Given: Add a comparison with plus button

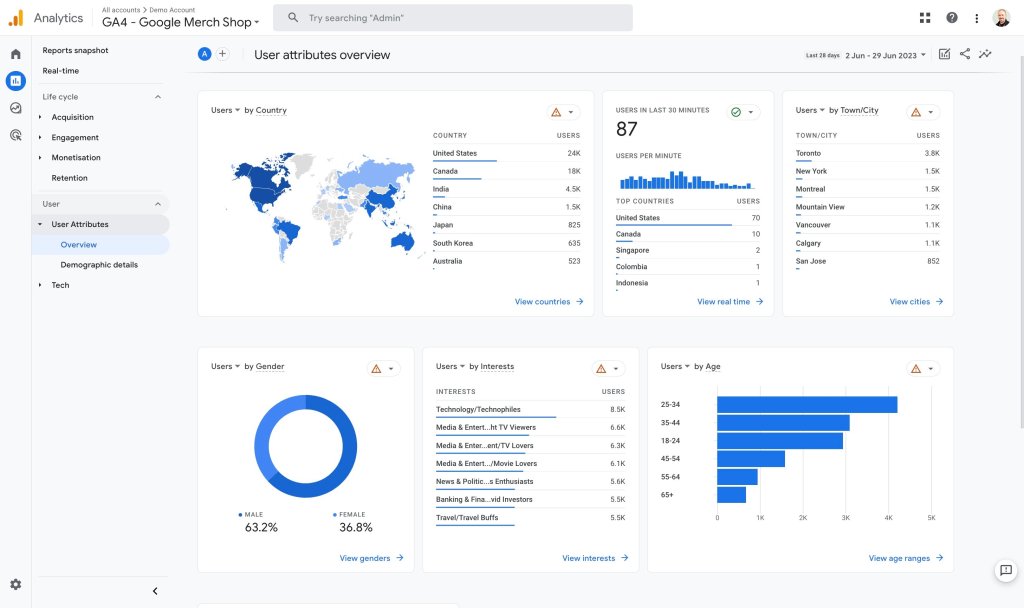Looking at the screenshot, I should click(223, 54).
